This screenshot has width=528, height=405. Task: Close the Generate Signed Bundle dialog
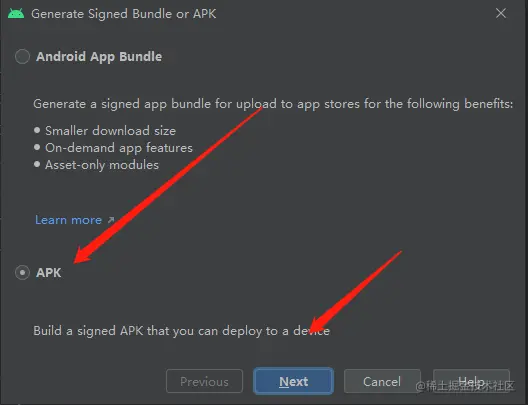click(x=501, y=13)
